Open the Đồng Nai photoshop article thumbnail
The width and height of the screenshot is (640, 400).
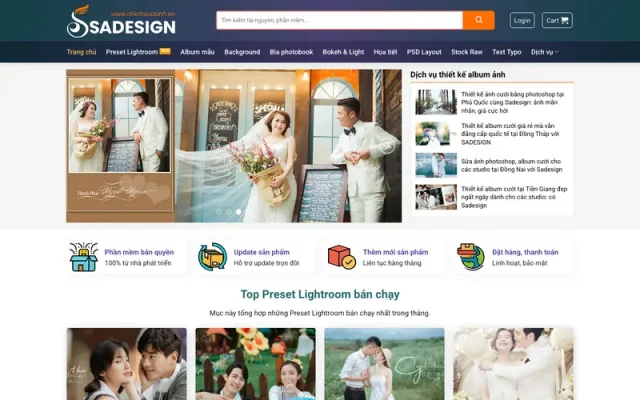coord(436,165)
